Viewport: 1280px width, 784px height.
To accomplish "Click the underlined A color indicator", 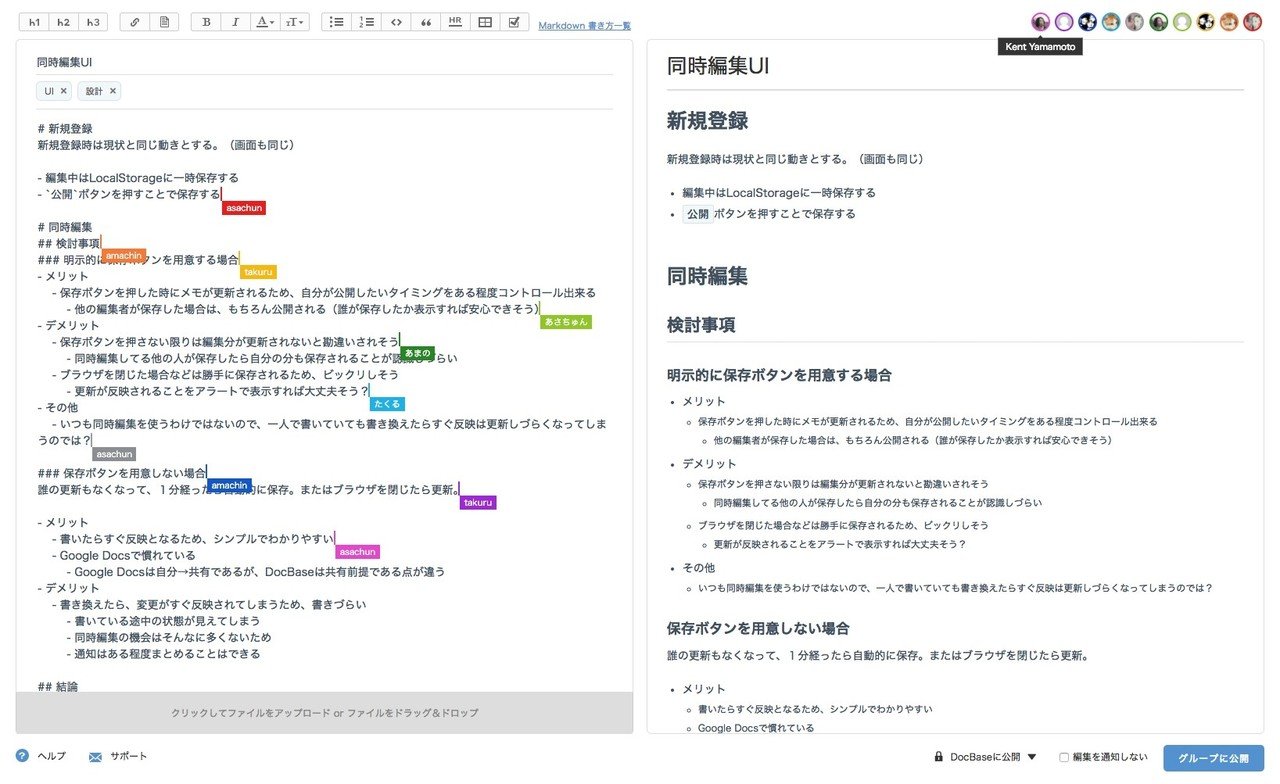I will pos(260,21).
